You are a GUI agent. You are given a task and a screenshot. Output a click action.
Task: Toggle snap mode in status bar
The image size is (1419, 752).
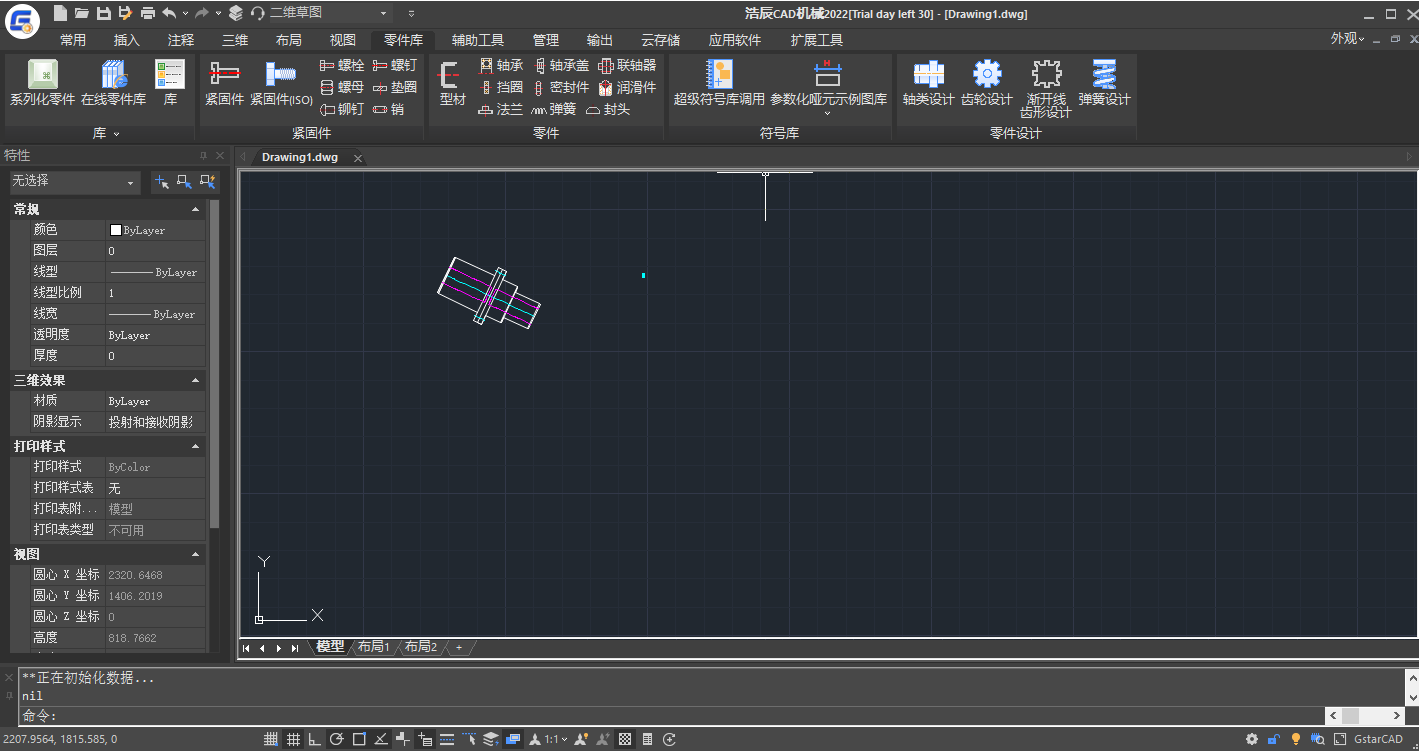pyautogui.click(x=271, y=740)
